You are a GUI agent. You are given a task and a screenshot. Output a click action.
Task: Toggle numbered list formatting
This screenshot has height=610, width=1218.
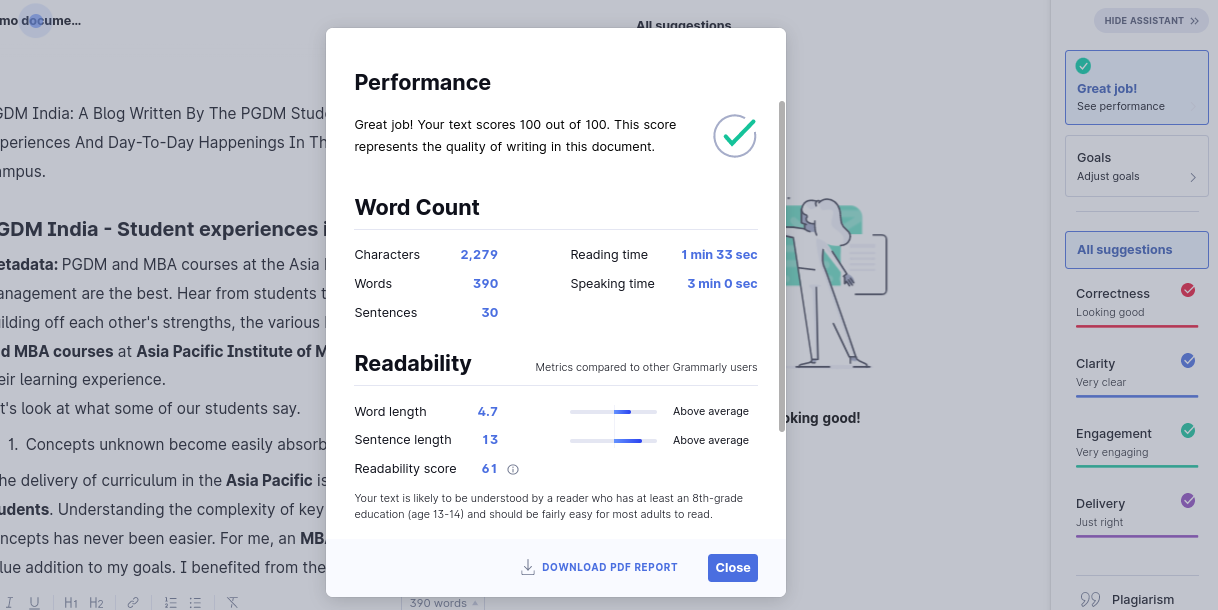170,603
